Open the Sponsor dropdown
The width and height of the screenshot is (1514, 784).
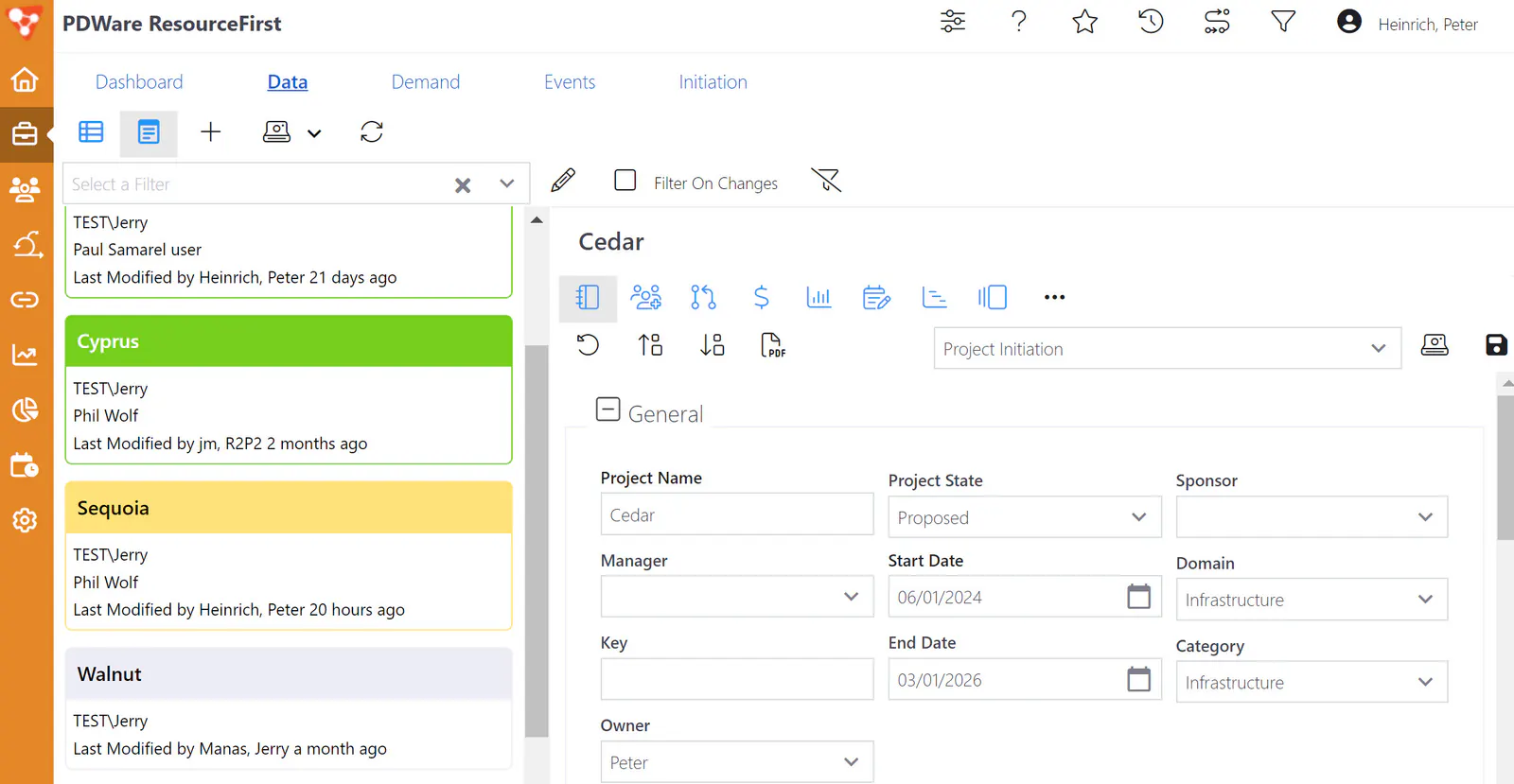(x=1312, y=517)
